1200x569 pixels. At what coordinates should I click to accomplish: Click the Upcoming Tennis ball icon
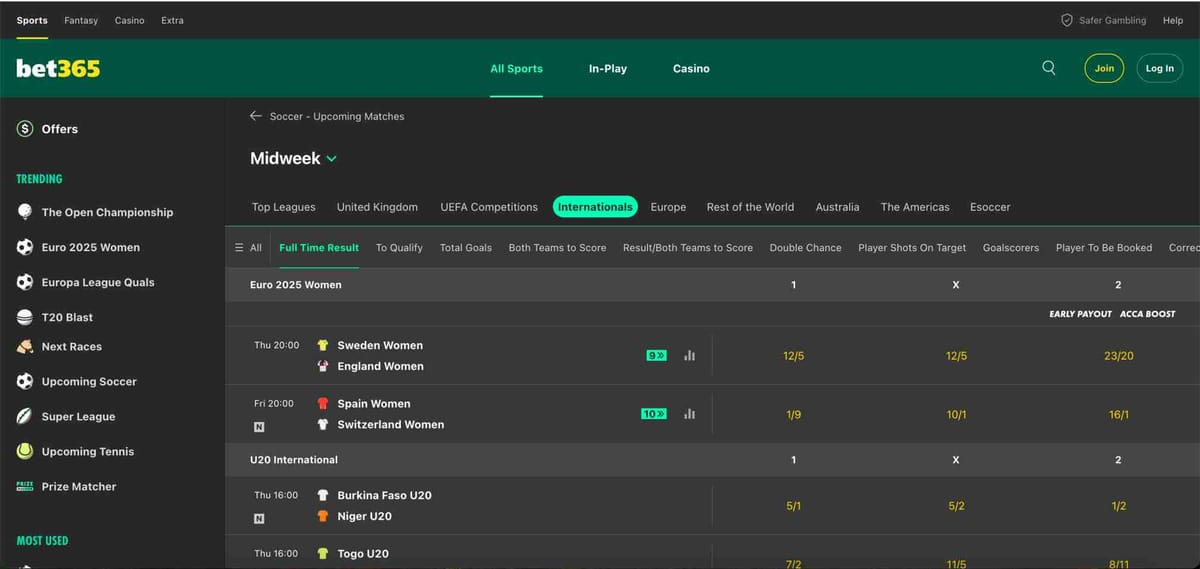25,451
